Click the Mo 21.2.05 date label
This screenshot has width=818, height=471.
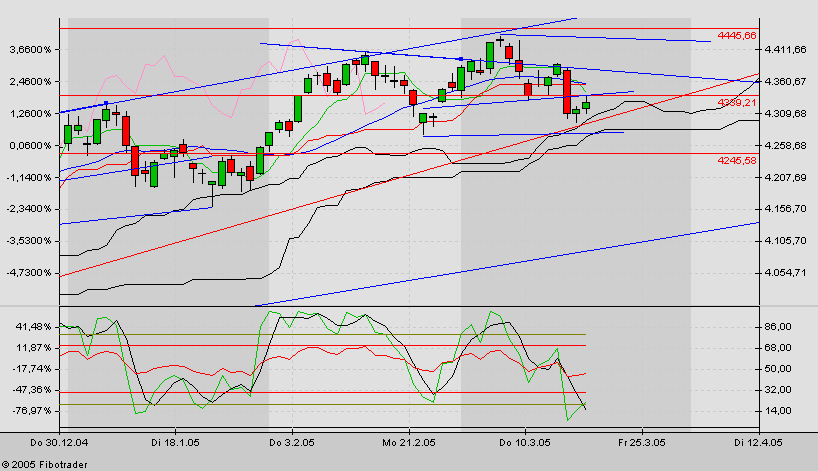point(408,443)
